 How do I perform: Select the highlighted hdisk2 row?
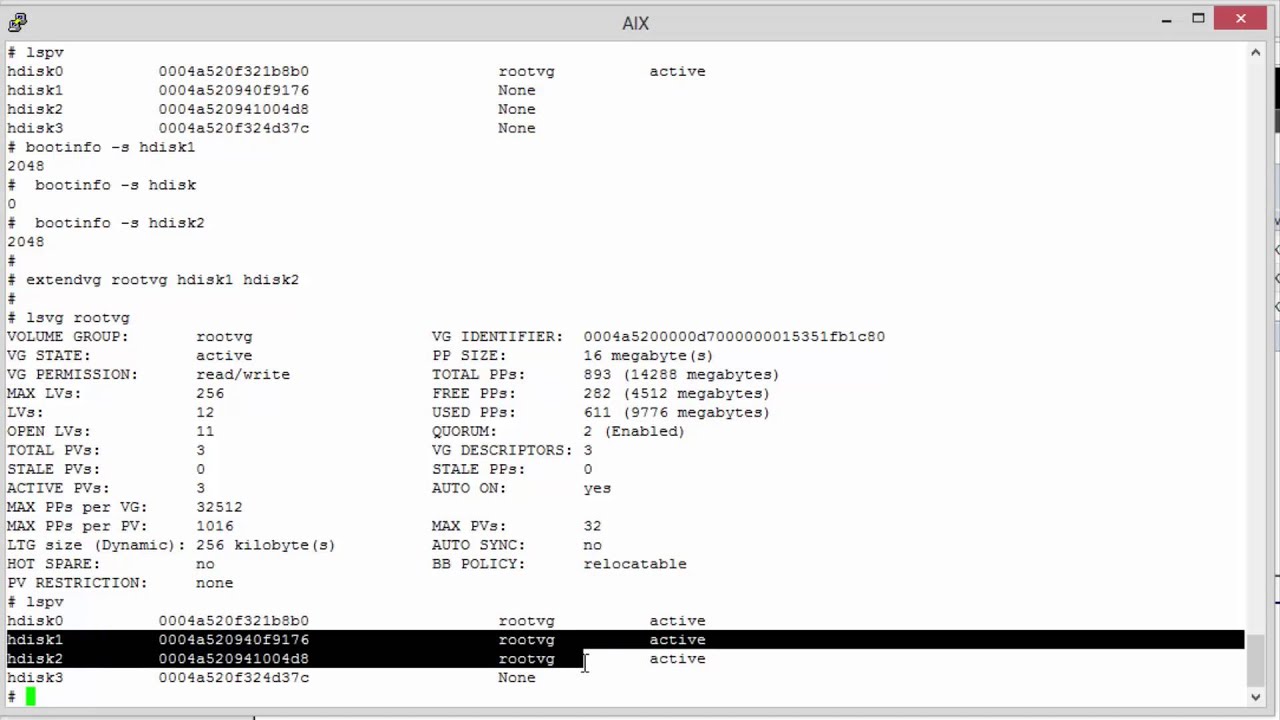point(295,659)
